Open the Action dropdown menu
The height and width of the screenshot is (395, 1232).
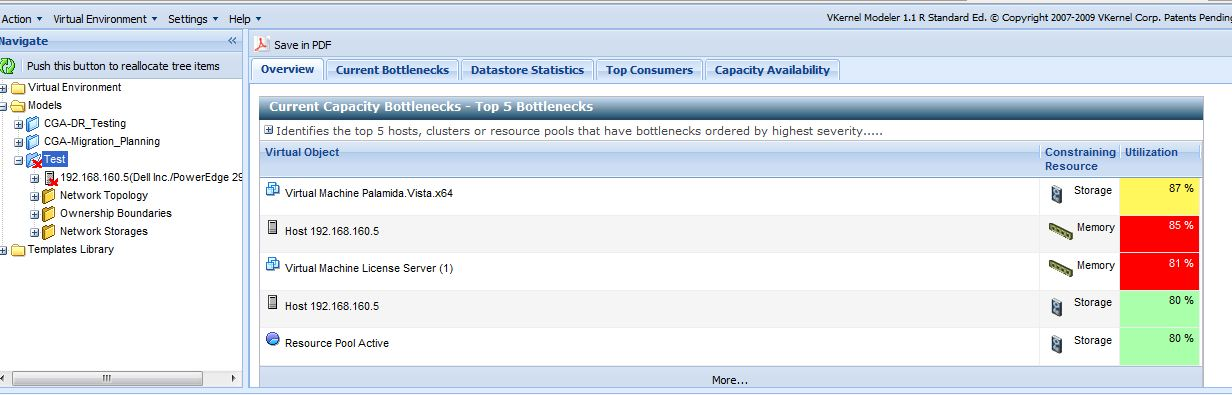21,19
